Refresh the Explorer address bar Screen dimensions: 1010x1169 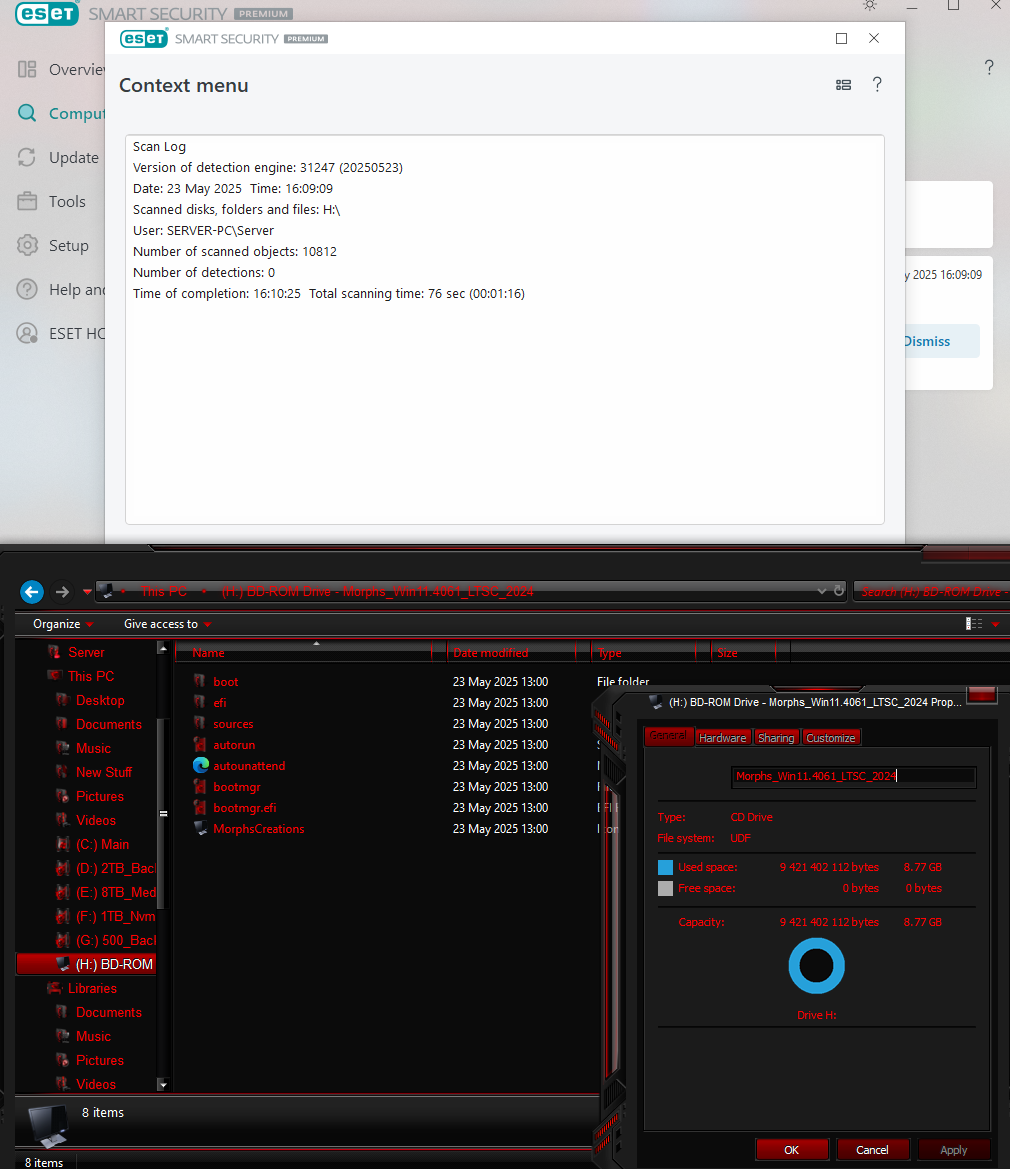[839, 591]
